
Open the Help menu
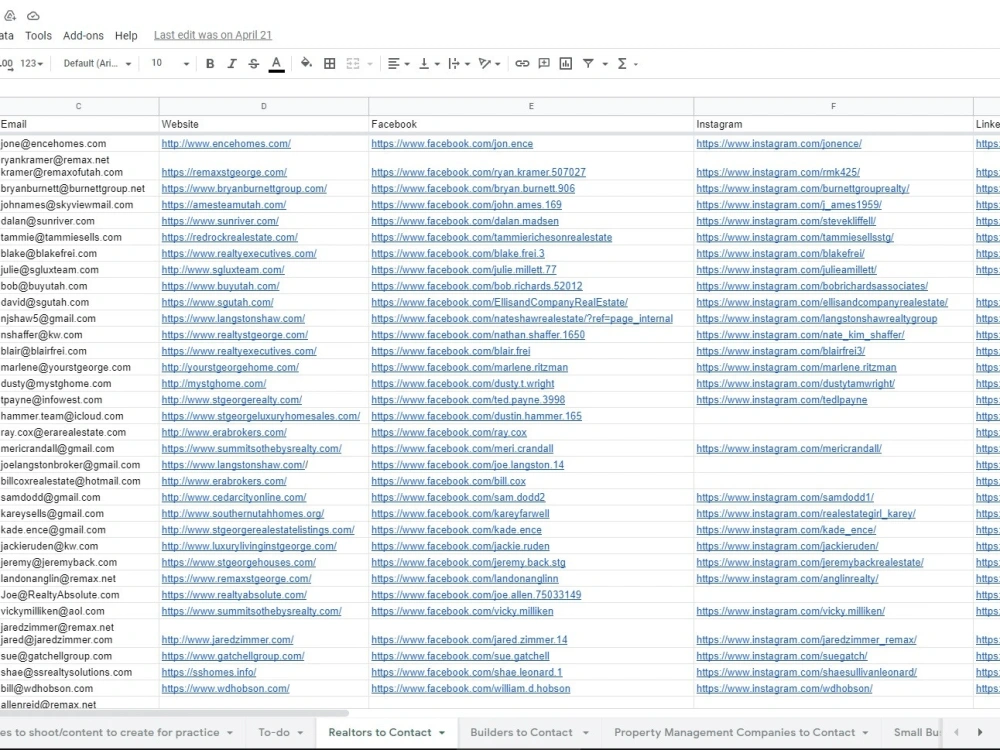coord(126,36)
